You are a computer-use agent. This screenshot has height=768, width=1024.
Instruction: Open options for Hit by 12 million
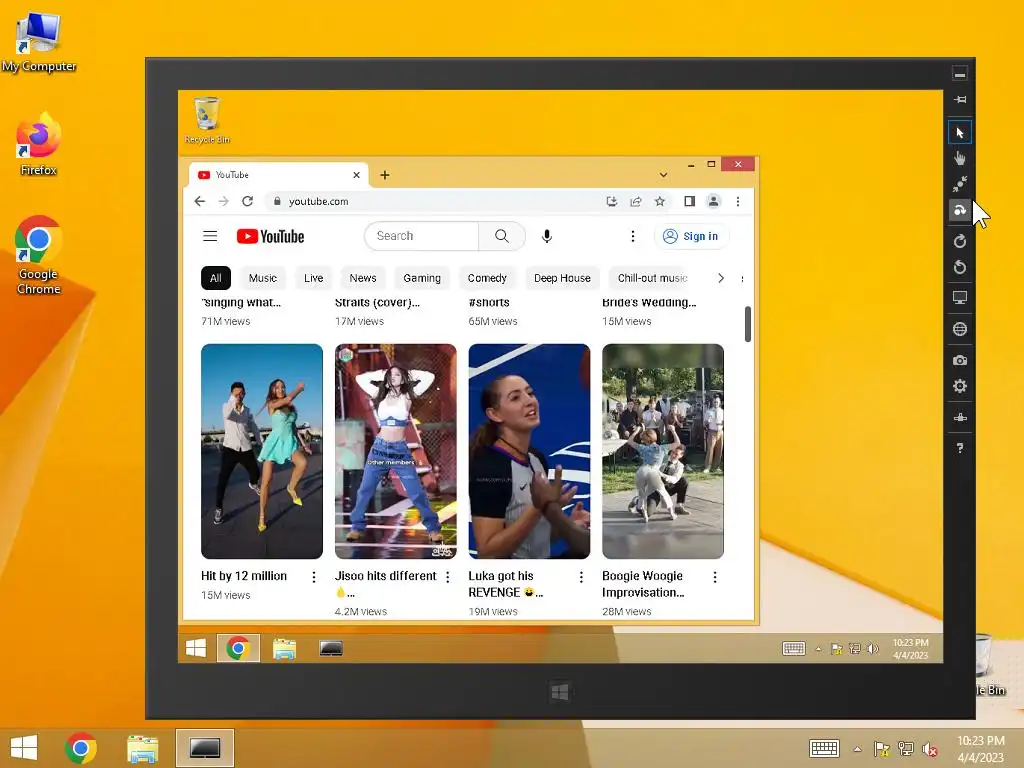(x=313, y=577)
